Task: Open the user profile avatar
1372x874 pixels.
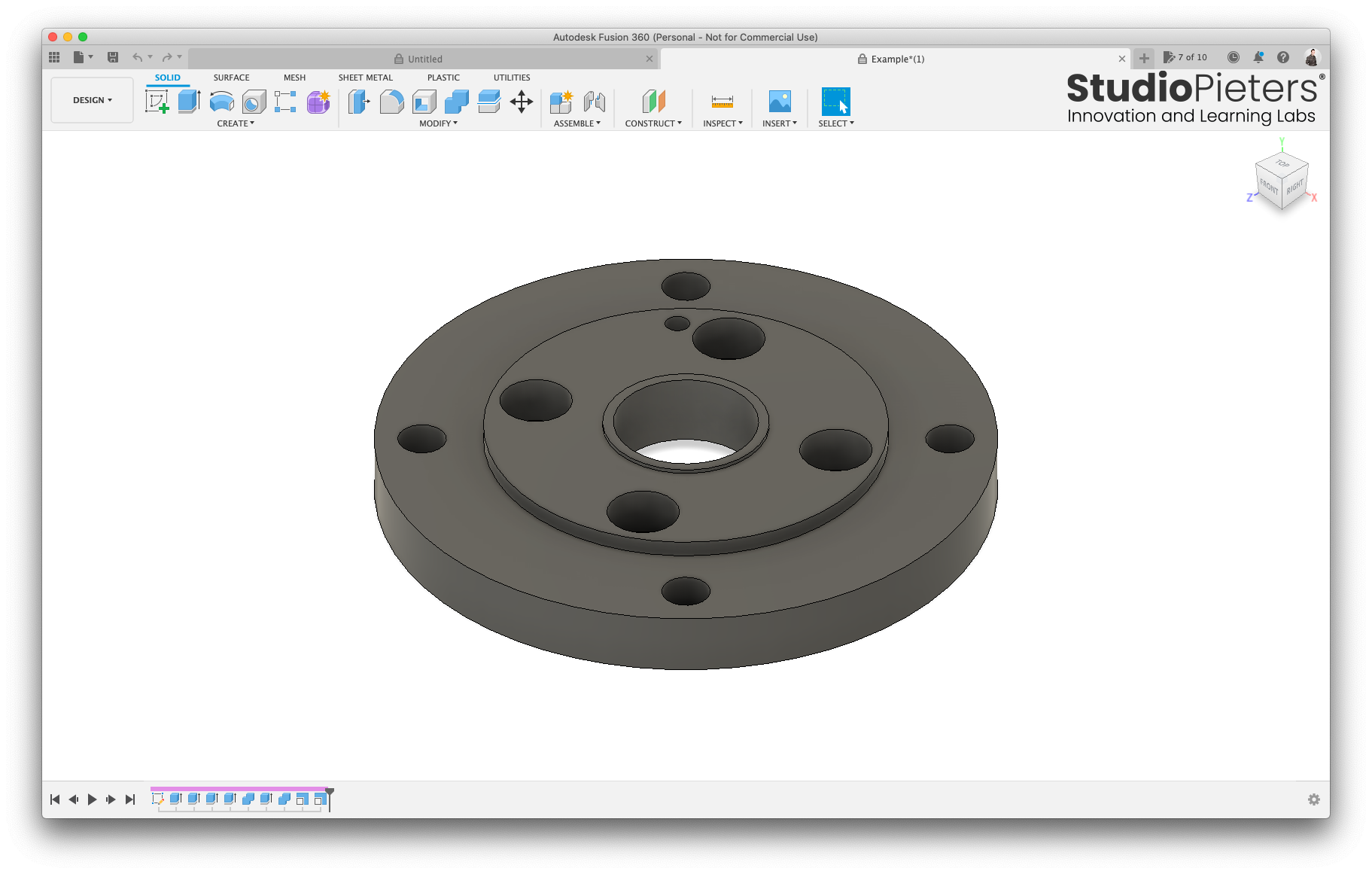Action: (1312, 57)
